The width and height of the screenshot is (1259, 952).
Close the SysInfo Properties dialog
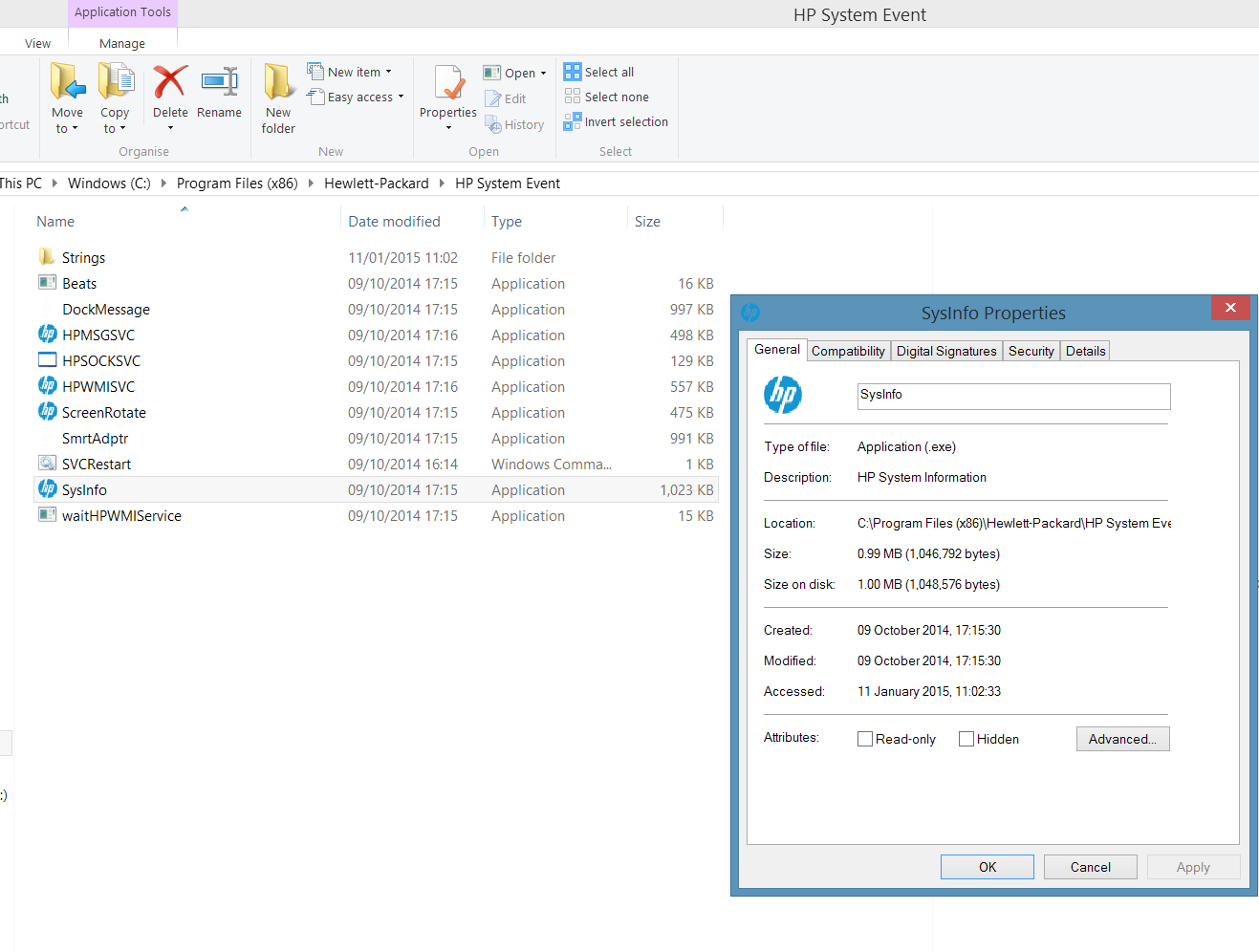point(1230,308)
